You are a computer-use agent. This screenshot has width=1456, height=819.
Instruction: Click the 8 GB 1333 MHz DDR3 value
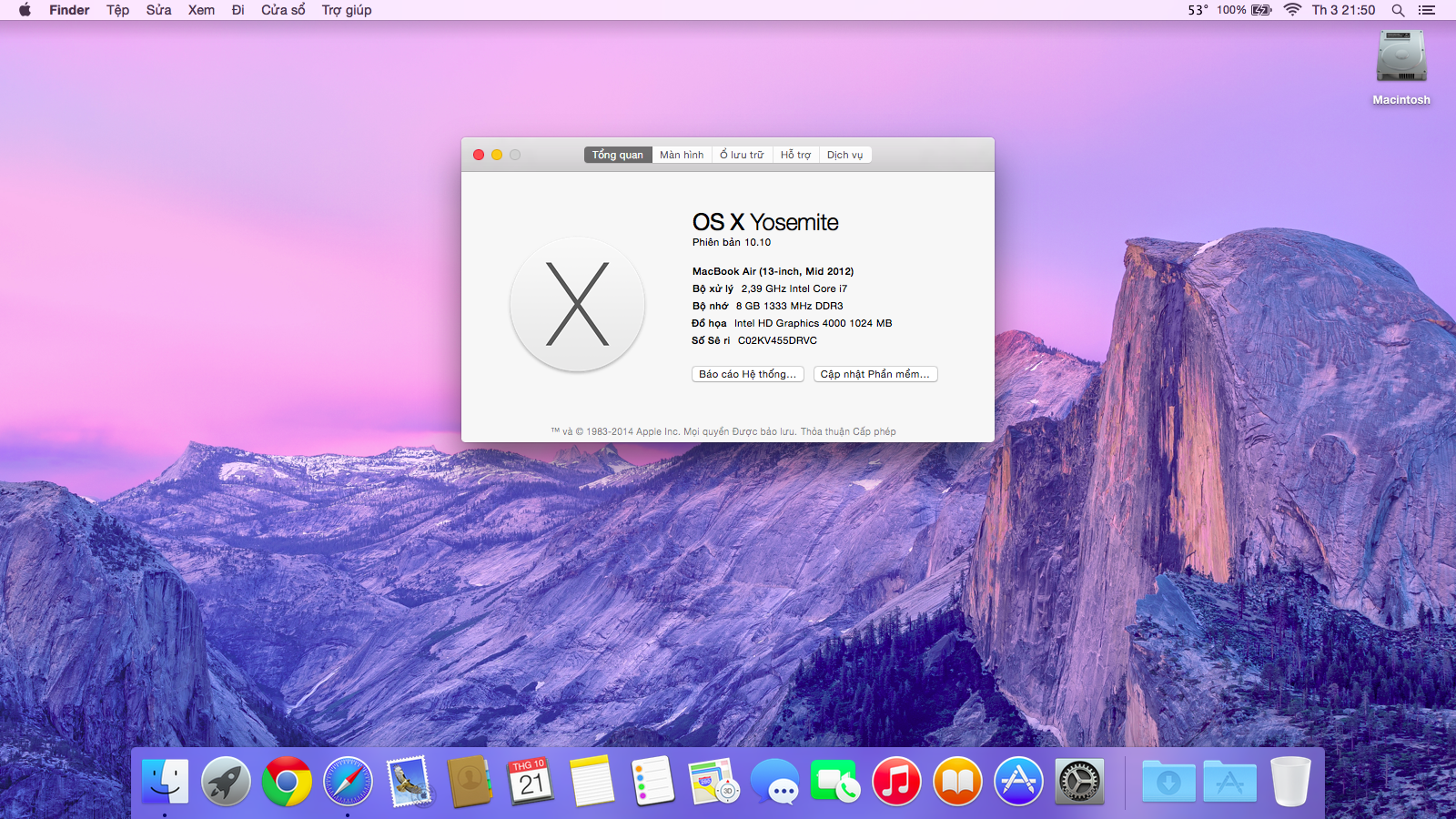click(789, 306)
